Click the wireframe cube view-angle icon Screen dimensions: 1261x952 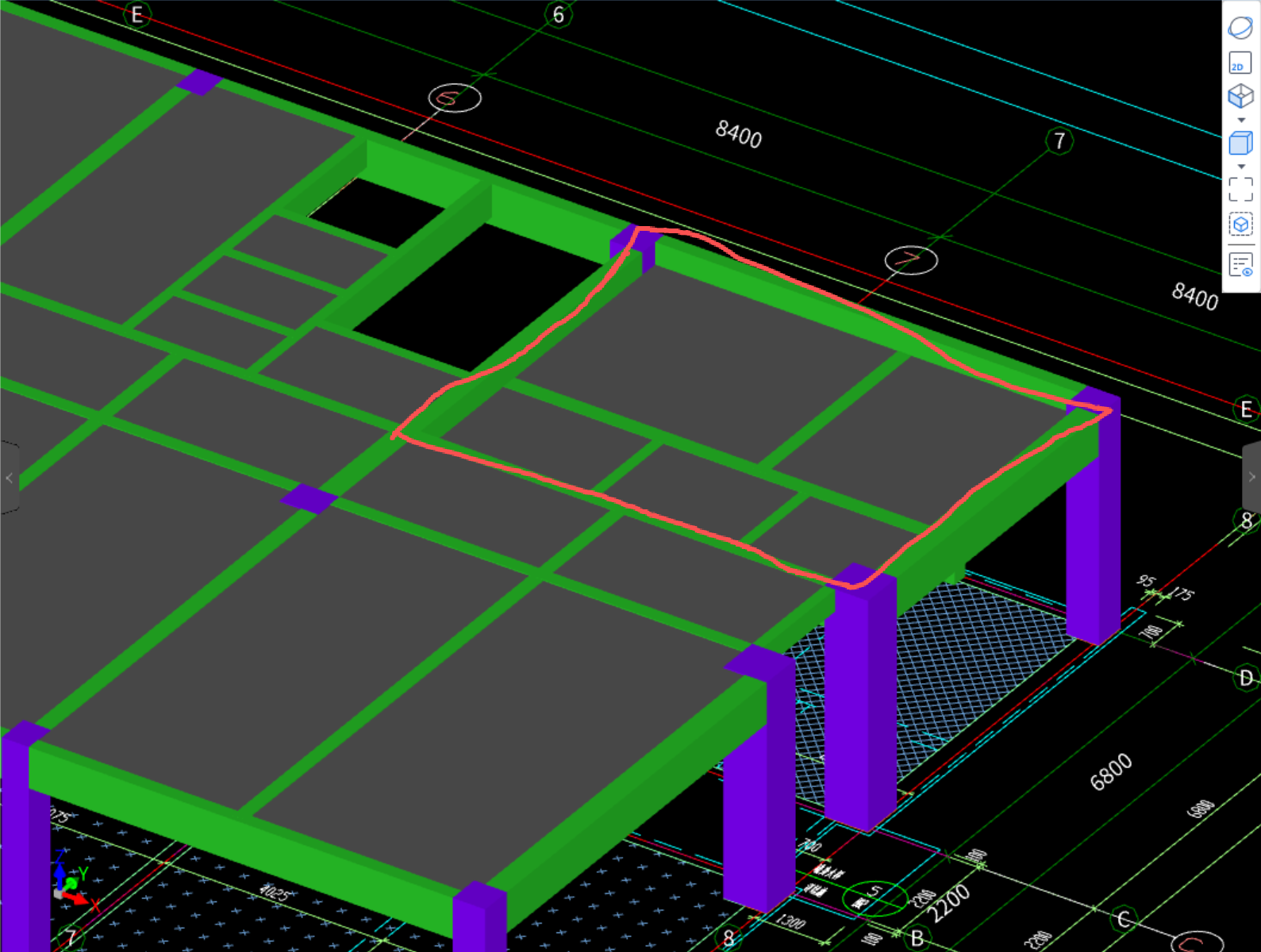pyautogui.click(x=1240, y=97)
